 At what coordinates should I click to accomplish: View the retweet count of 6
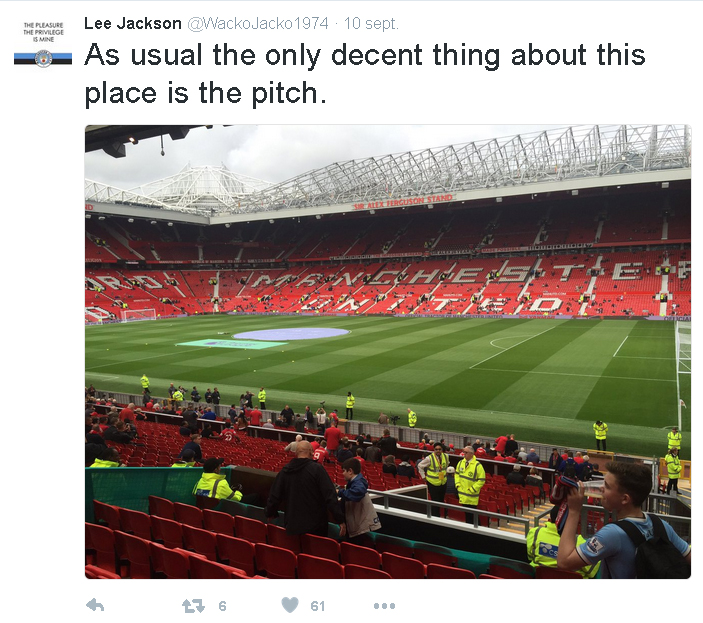point(222,605)
